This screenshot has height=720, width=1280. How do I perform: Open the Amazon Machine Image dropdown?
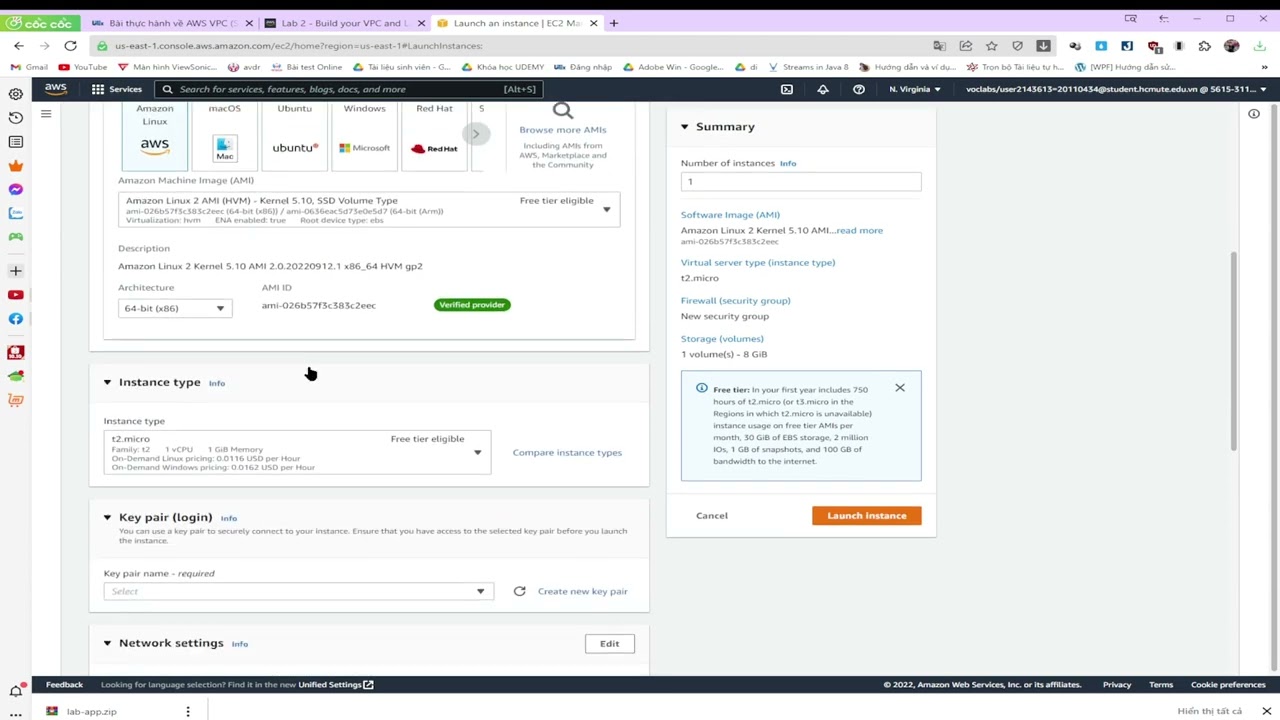[369, 209]
